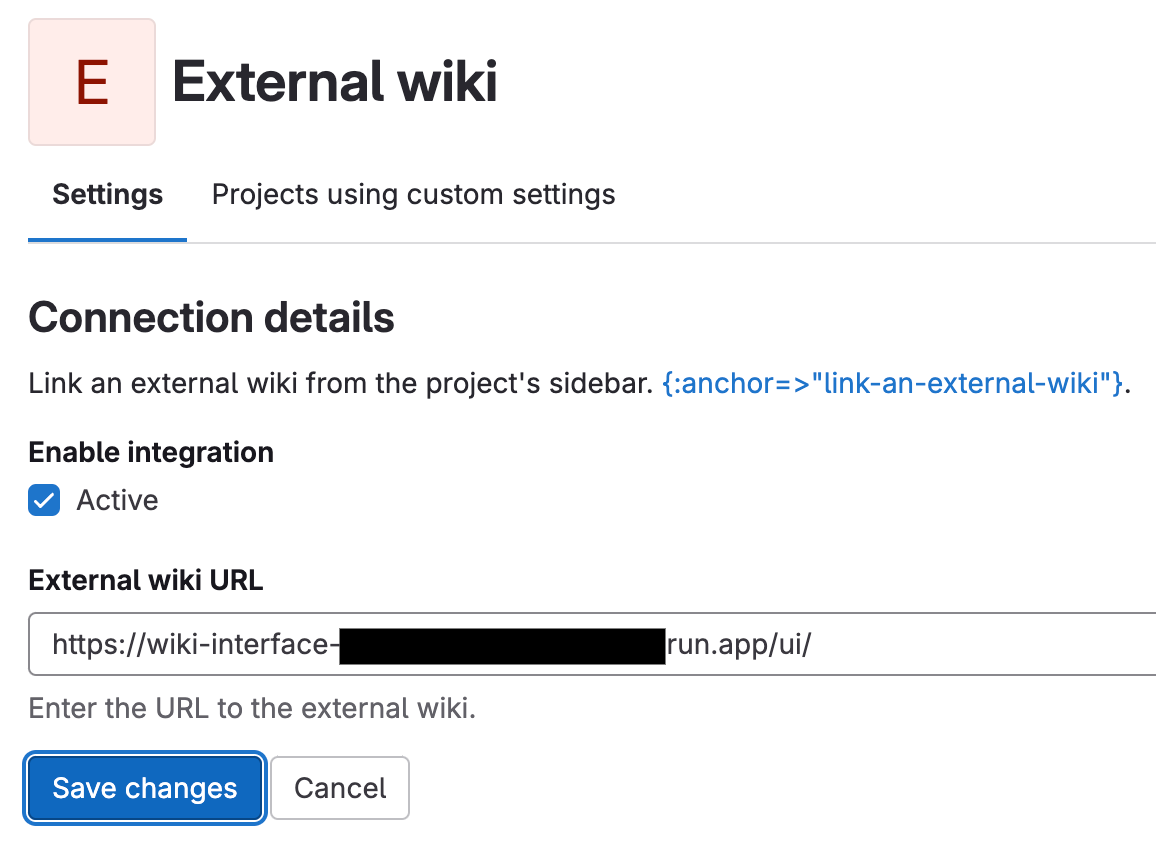Click 'Enter the URL to the external wiki.' hint
1156x844 pixels.
(x=252, y=708)
